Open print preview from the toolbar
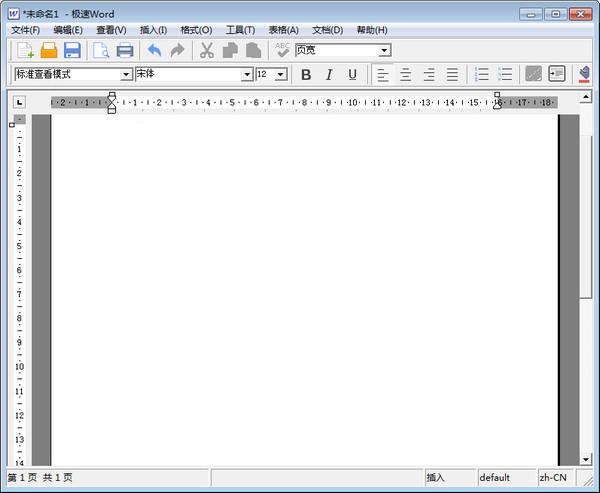 point(101,50)
